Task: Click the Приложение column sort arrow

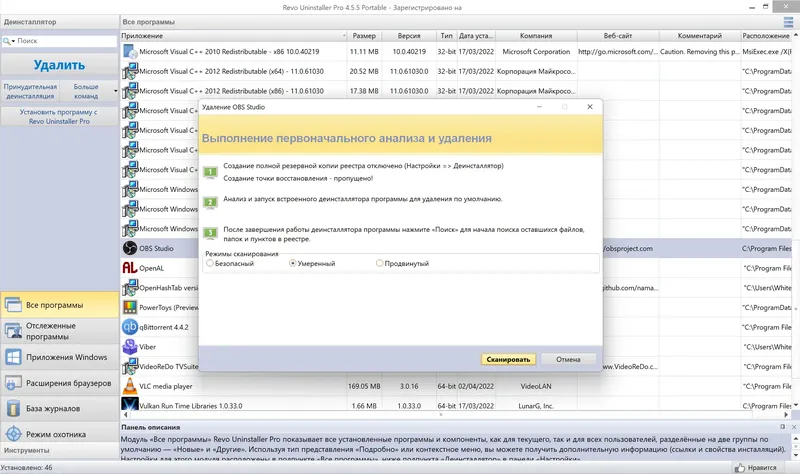Action: (344, 36)
